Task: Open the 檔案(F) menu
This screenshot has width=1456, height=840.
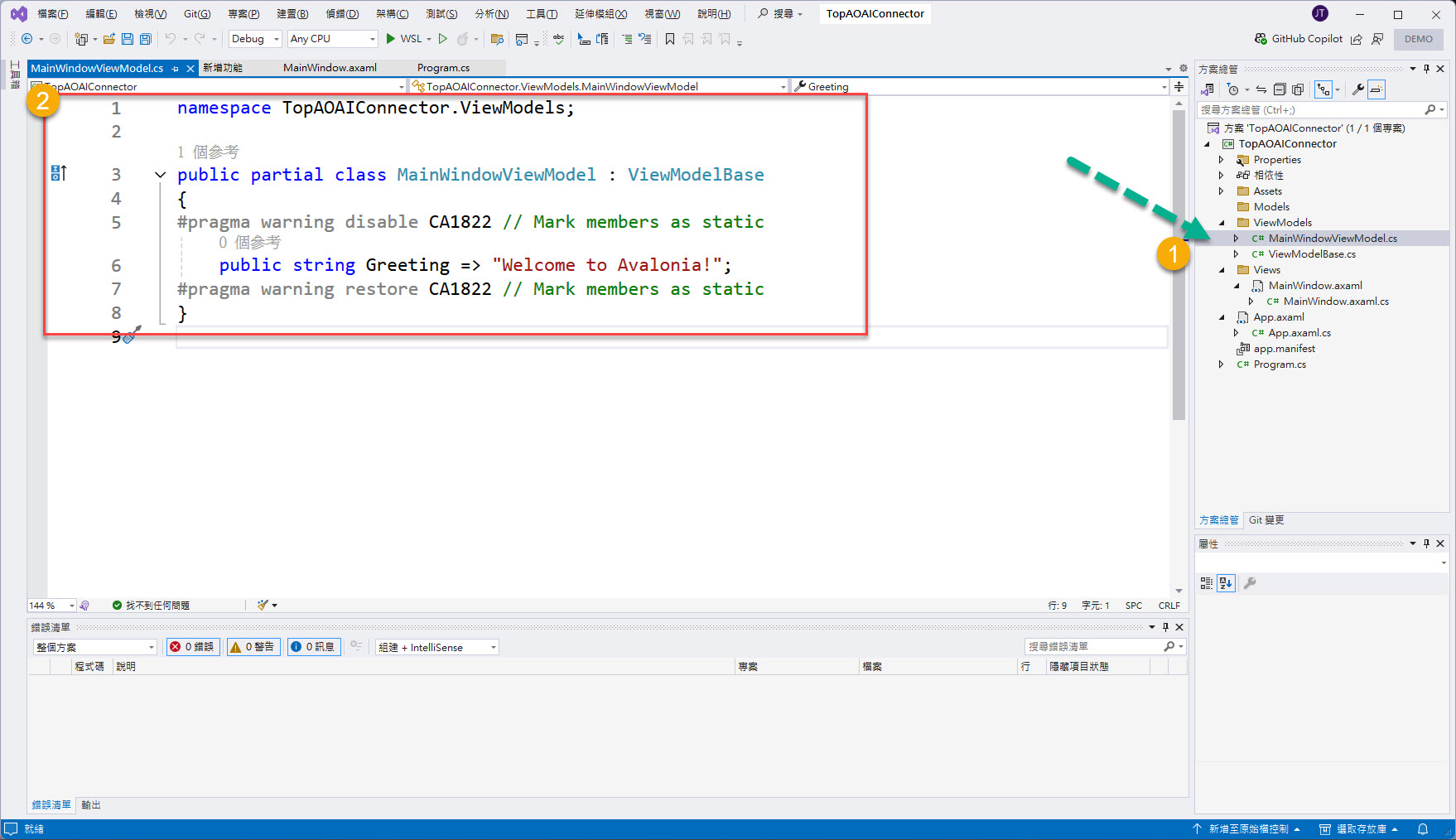Action: [x=53, y=14]
